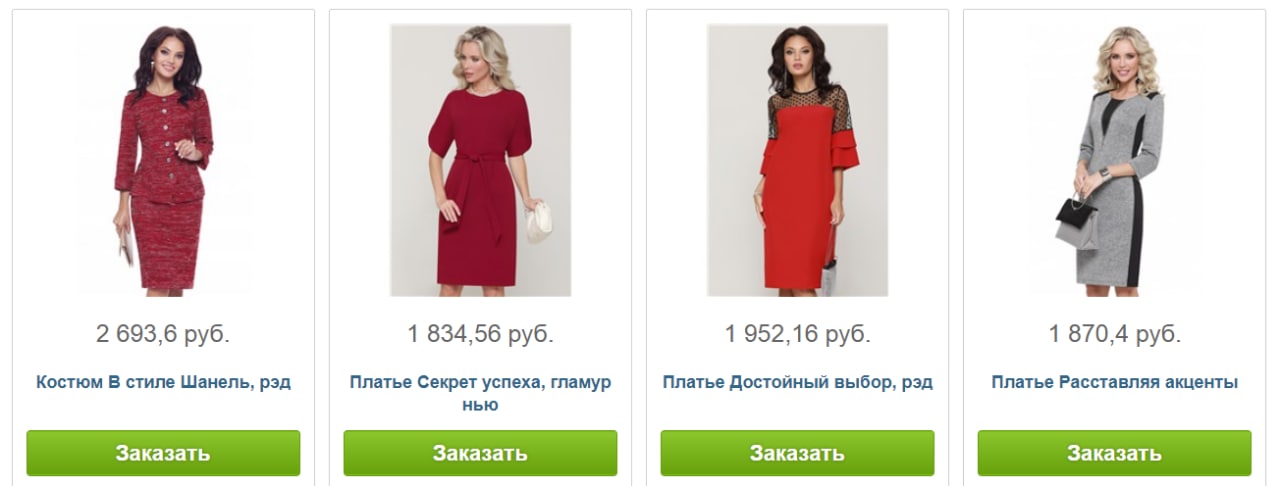This screenshot has width=1280, height=486.
Task: Open the link Платье Секрет успеха, гламур нью
Action: [x=480, y=393]
